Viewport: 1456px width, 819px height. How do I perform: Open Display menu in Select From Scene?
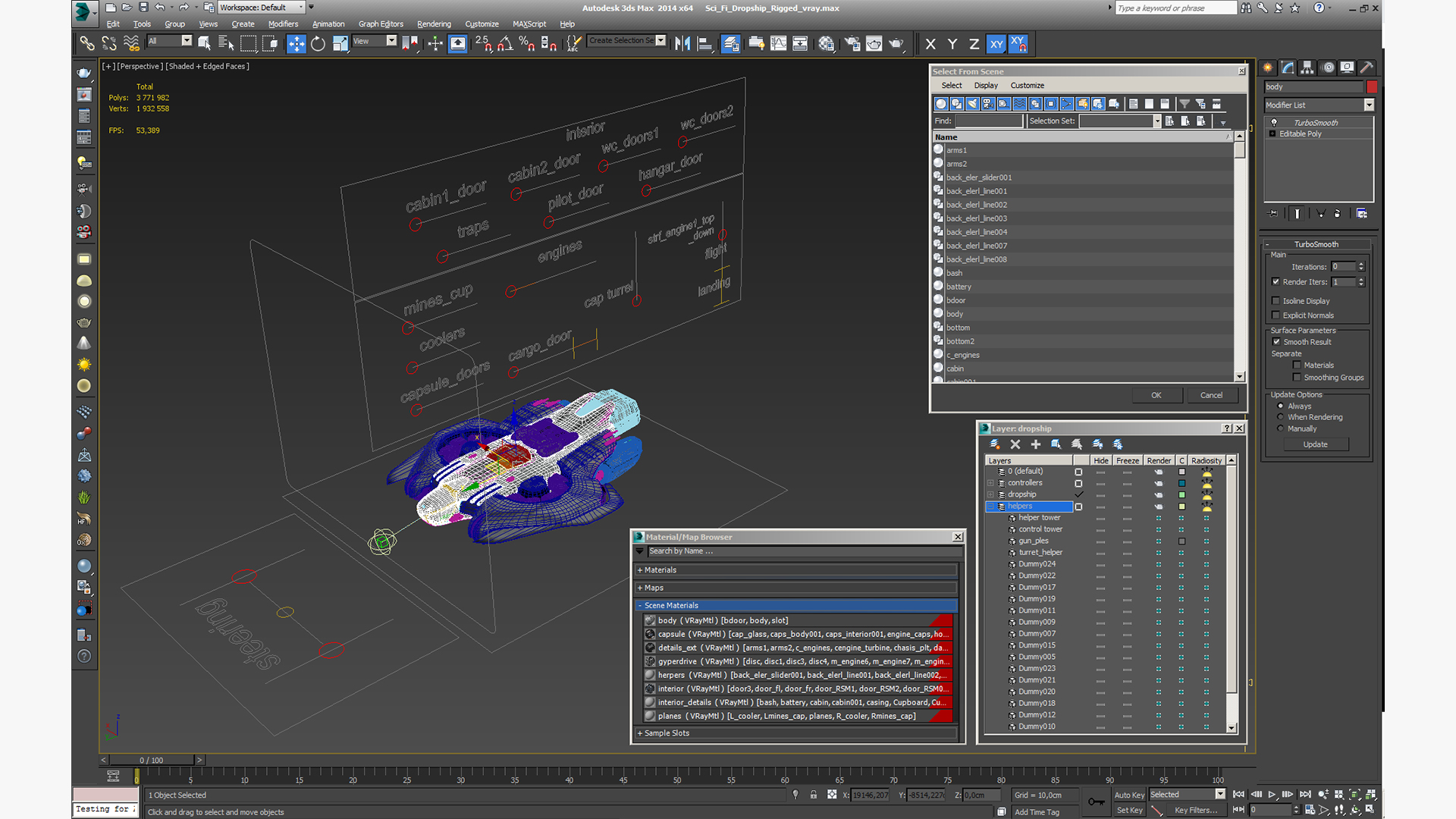(x=986, y=86)
